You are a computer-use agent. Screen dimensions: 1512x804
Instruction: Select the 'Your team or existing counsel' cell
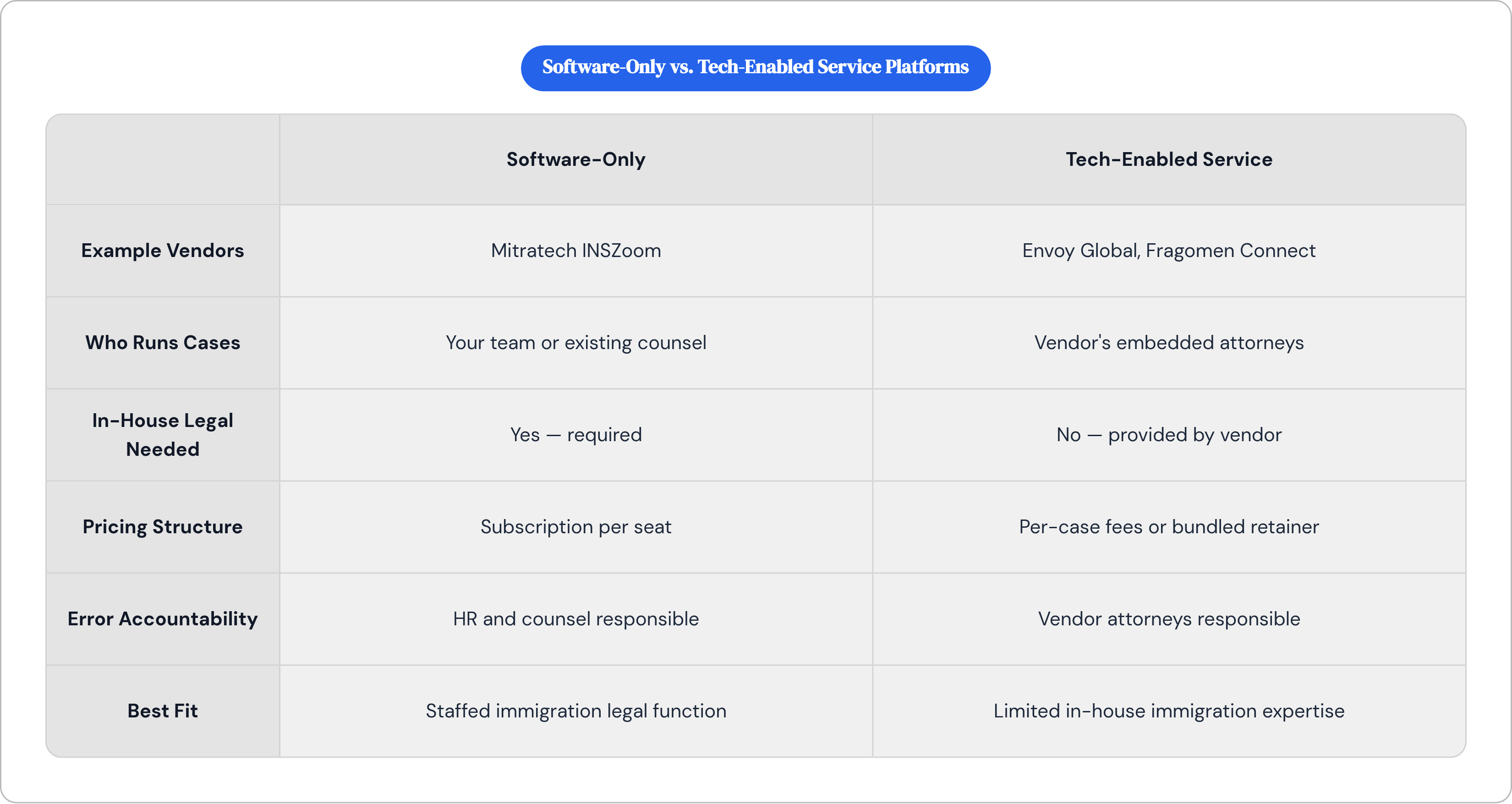coord(576,343)
